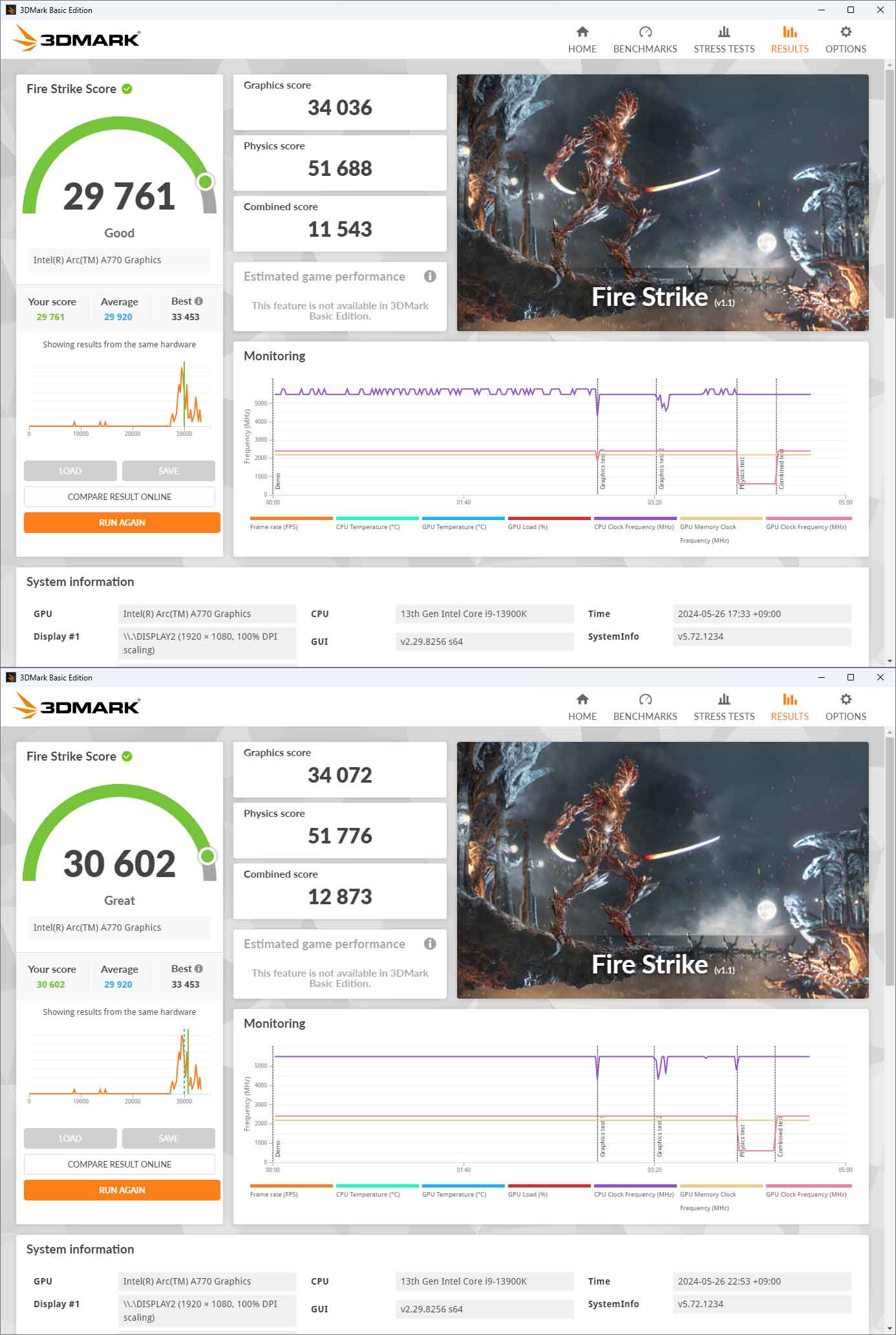The width and height of the screenshot is (896, 1335).
Task: Click the 3DMark logo in top window
Action: click(x=76, y=38)
